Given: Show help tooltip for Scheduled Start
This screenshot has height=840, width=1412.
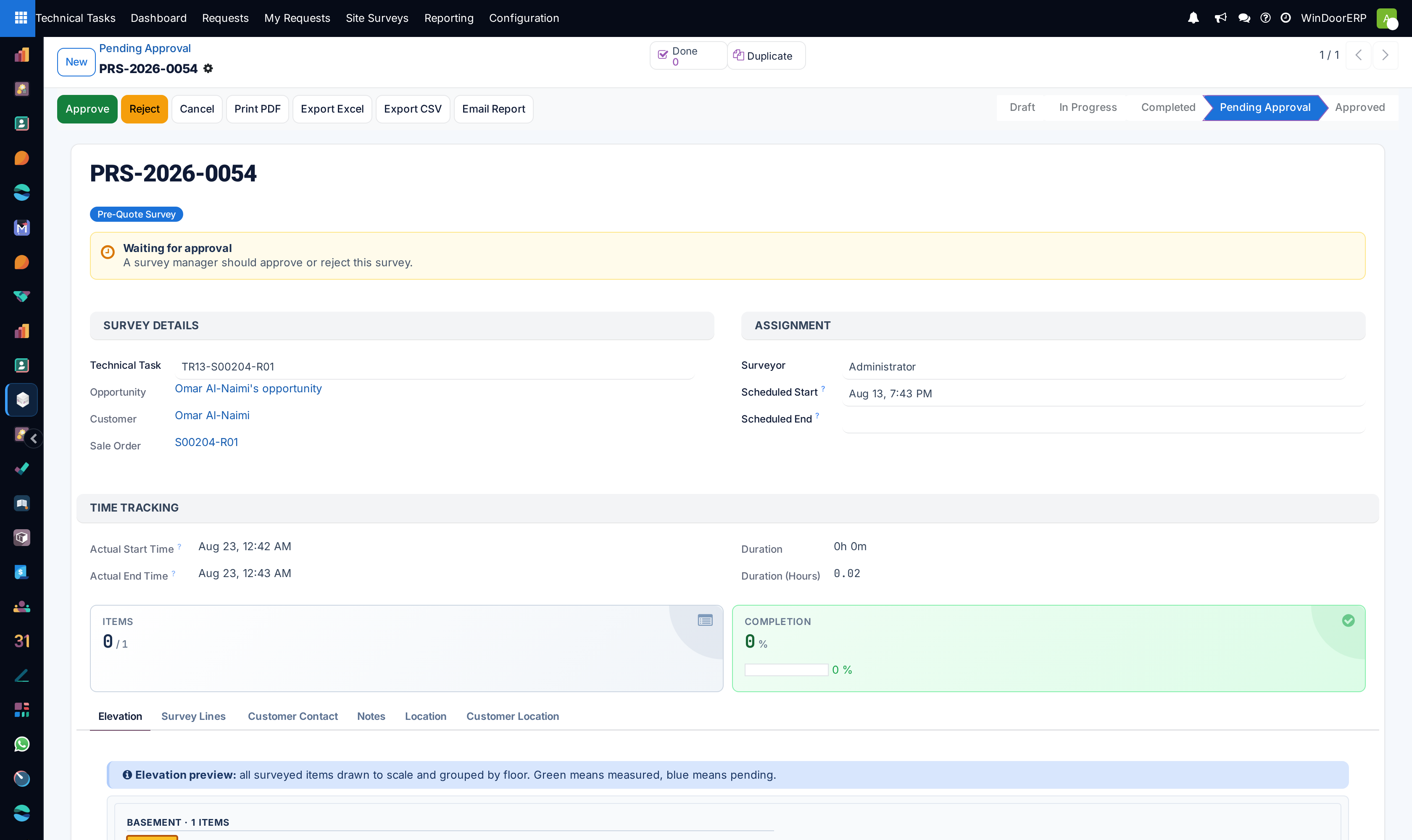Looking at the screenshot, I should [823, 388].
